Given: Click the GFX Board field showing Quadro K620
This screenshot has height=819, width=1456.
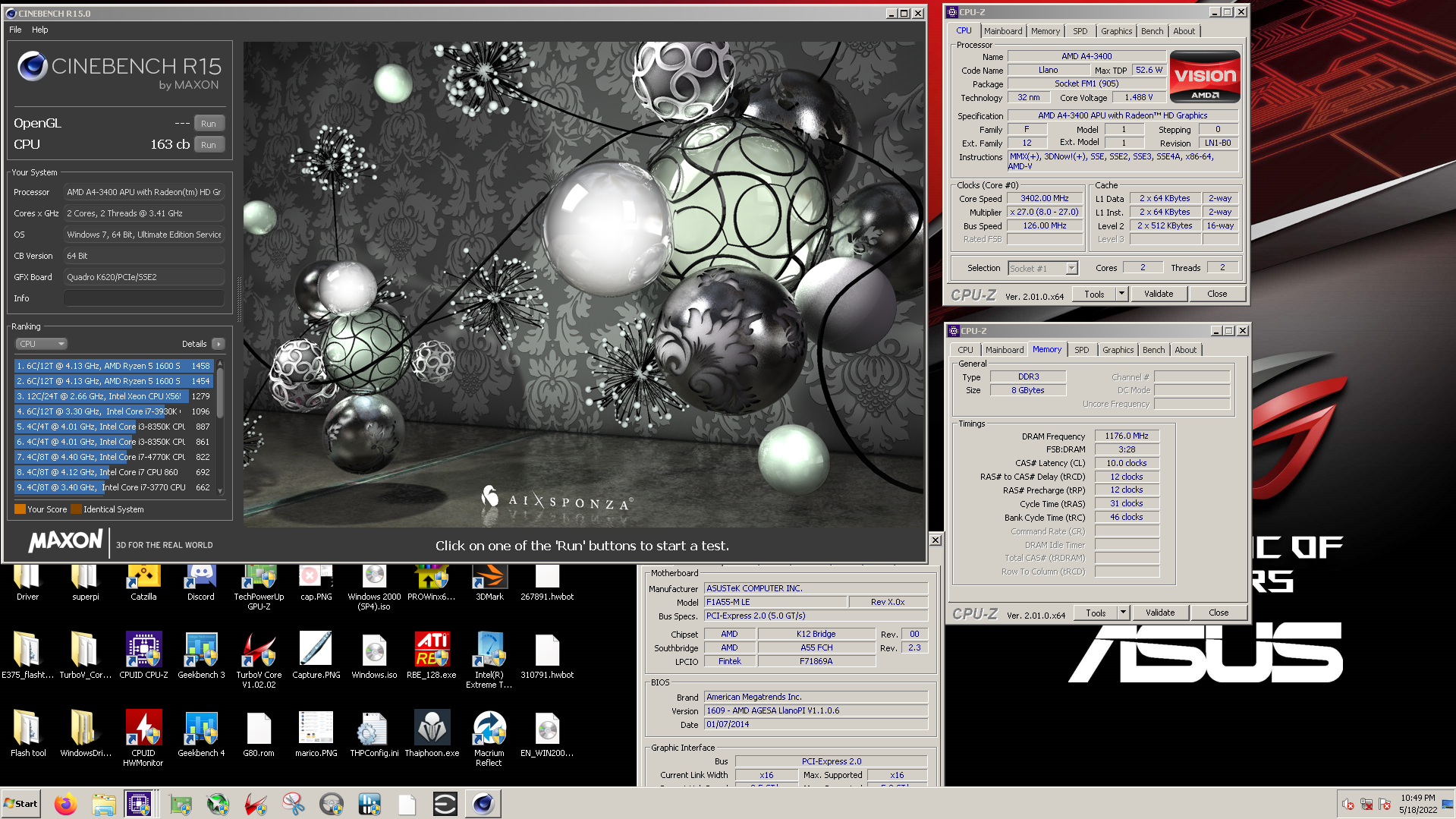Looking at the screenshot, I should (x=144, y=277).
